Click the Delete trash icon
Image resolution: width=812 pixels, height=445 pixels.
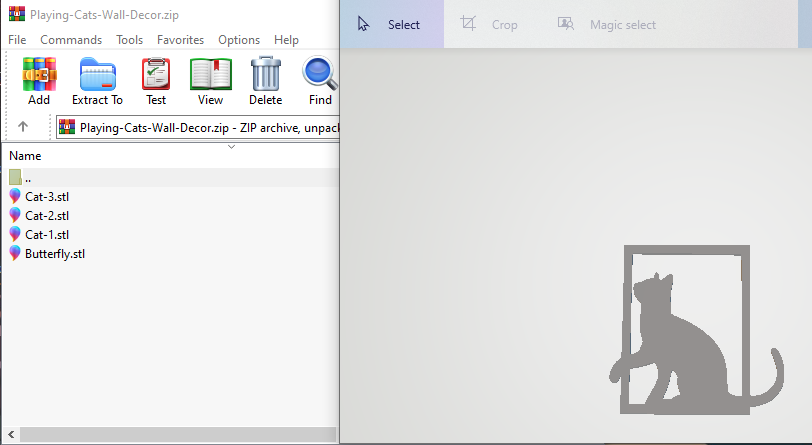tap(265, 75)
